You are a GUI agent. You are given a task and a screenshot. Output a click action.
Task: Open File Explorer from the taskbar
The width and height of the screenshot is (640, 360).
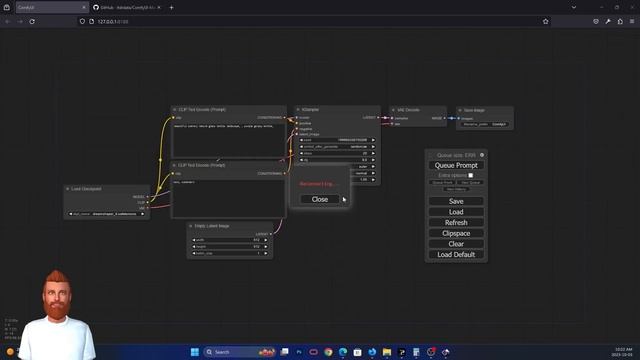387,352
